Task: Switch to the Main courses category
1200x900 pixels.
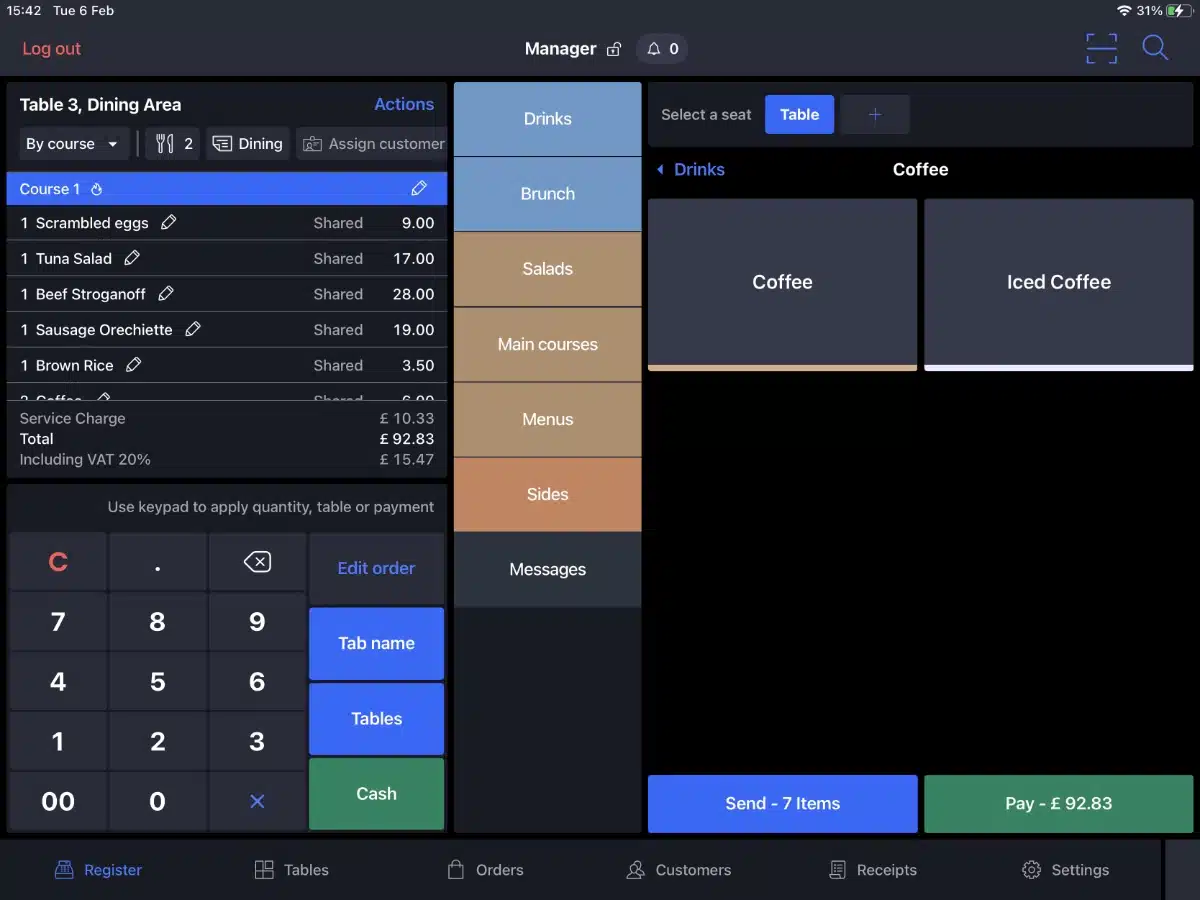Action: pos(547,344)
